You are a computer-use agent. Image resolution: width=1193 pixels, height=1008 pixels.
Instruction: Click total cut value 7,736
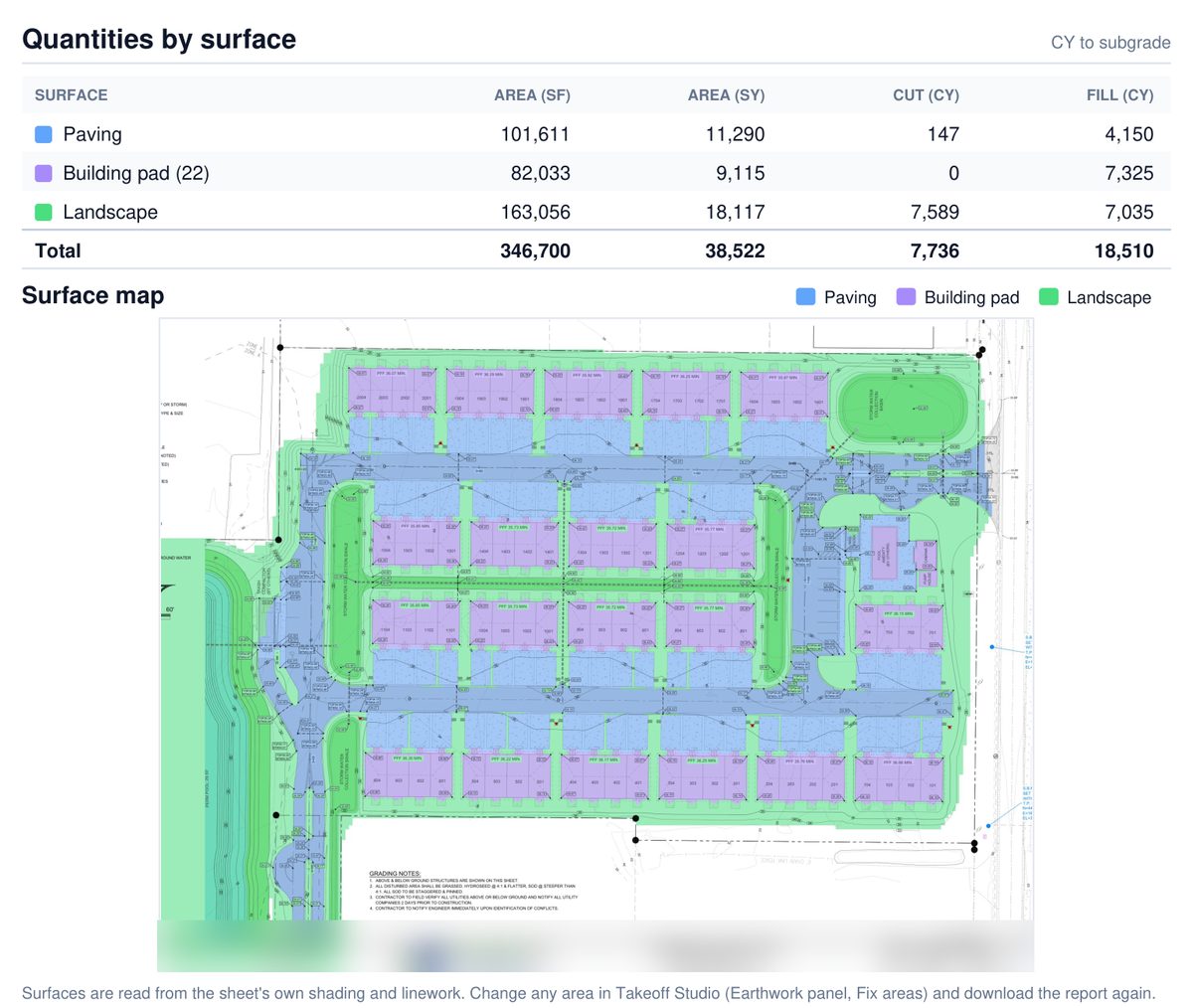coord(935,251)
